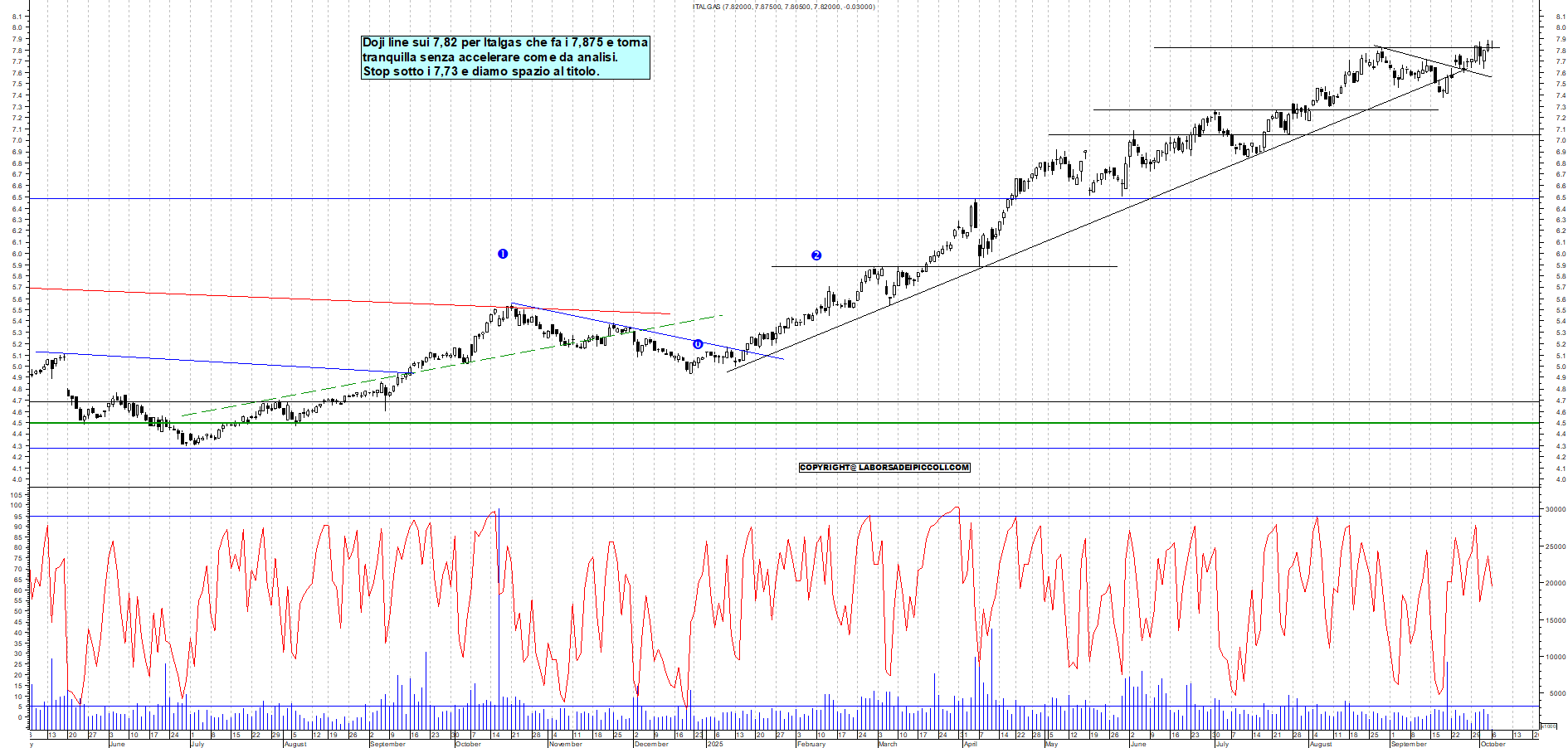Click the 30000 label on the volume axis
This screenshot has height=748, width=1568.
1554,510
